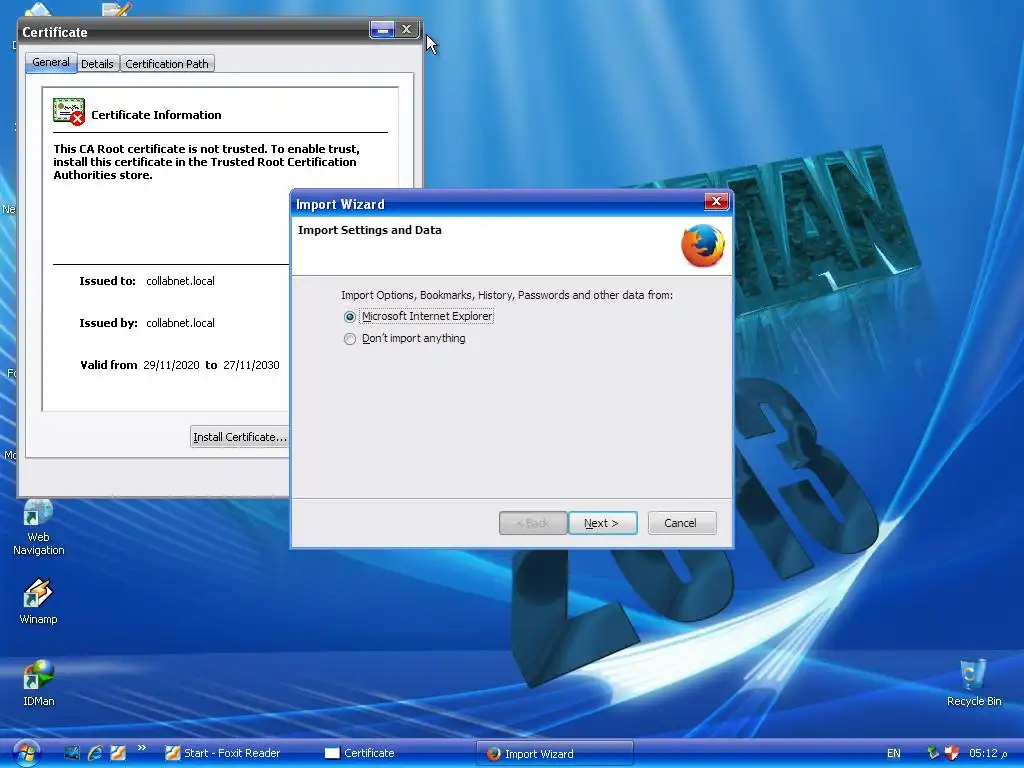This screenshot has width=1024, height=768.
Task: Click the untrusted certificate icon
Action: pos(69,112)
